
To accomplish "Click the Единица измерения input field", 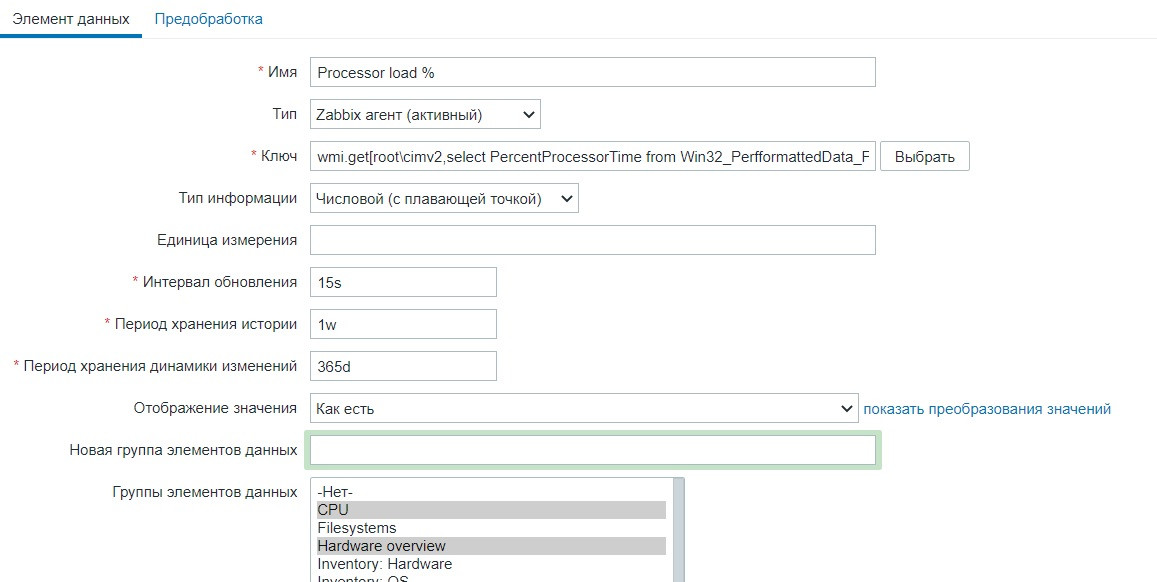I will click(592, 240).
